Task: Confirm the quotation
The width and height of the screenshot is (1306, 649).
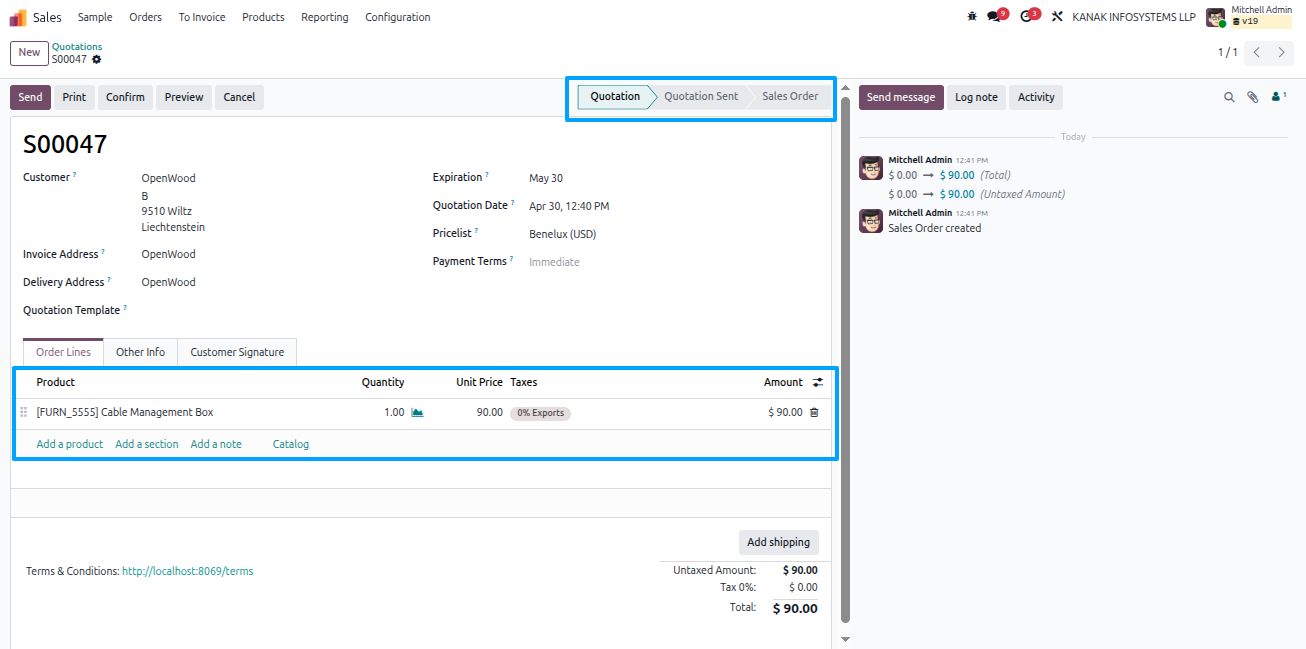Action: click(x=125, y=97)
